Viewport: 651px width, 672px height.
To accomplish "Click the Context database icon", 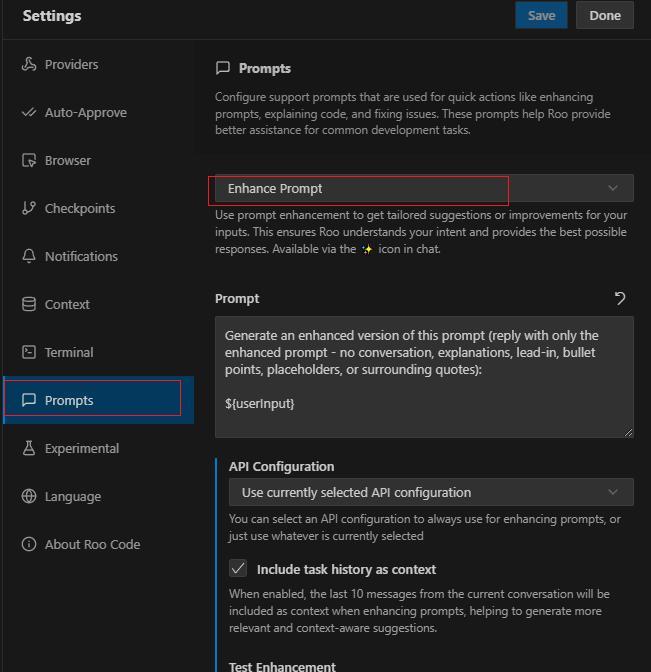I will 29,304.
